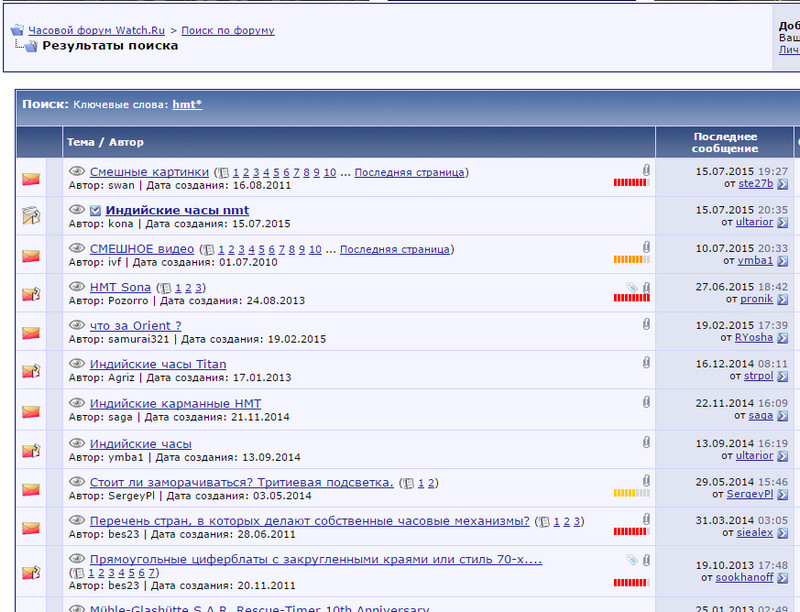
Task: Open the hmt* keyword link
Action: click(x=187, y=104)
